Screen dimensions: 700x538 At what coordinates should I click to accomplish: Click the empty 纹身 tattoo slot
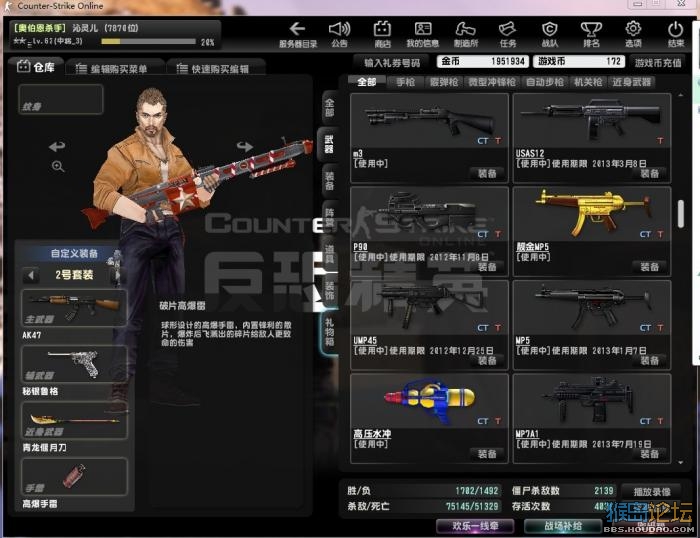click(x=61, y=99)
